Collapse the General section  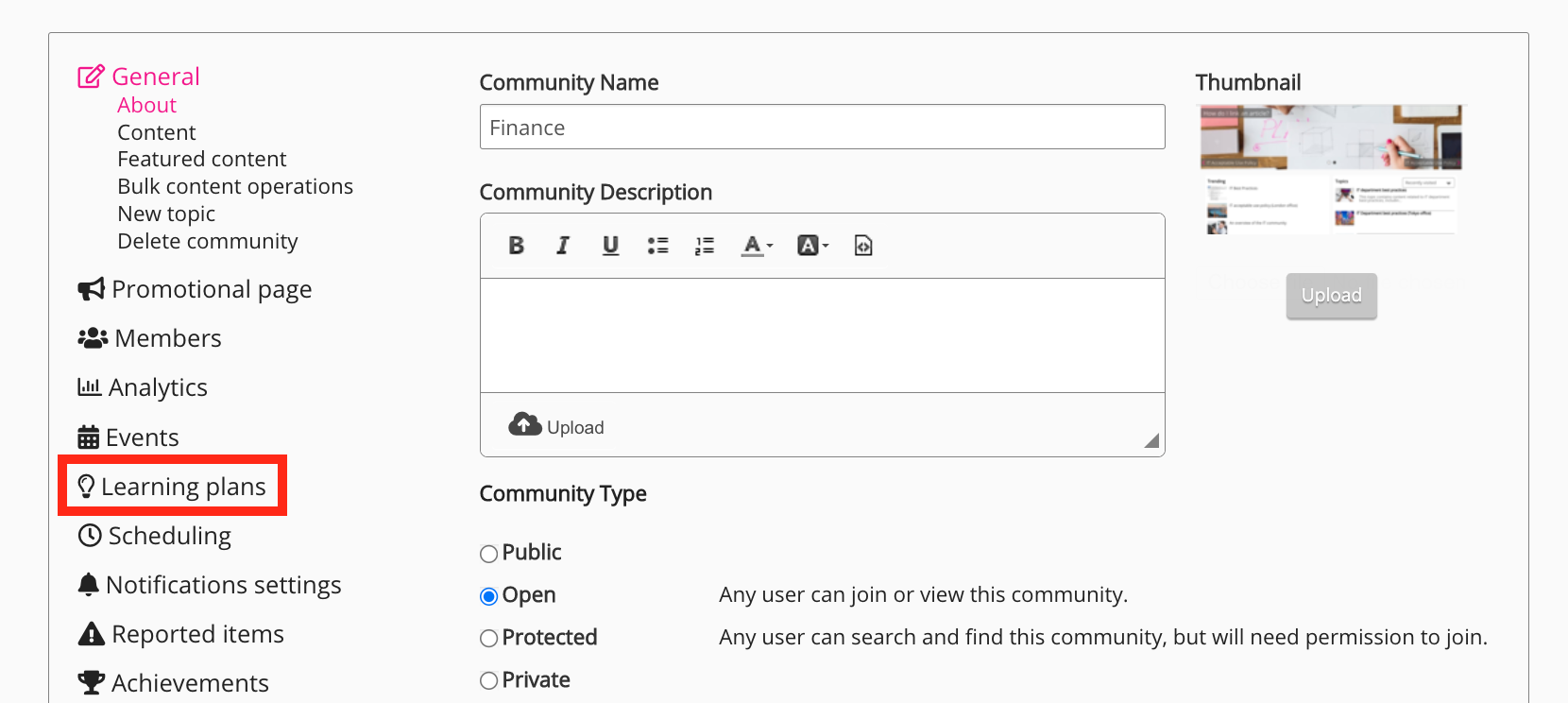[155, 77]
